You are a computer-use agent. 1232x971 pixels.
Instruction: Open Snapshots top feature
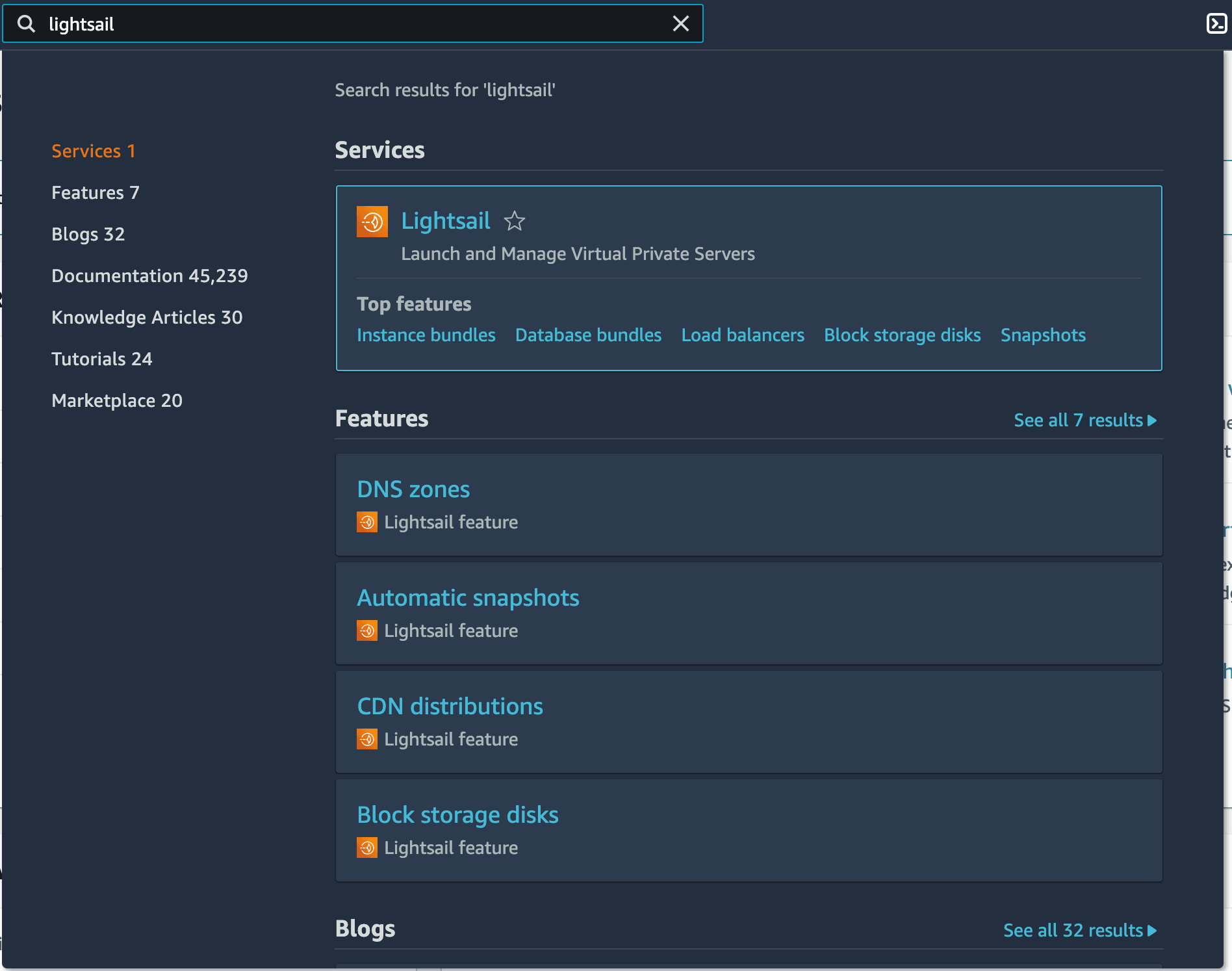tap(1043, 335)
